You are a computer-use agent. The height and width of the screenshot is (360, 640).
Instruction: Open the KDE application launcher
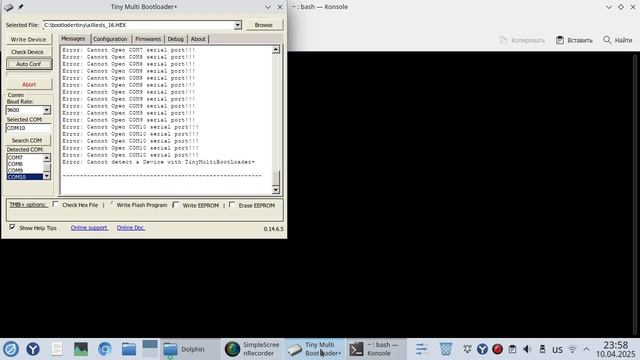coord(11,349)
